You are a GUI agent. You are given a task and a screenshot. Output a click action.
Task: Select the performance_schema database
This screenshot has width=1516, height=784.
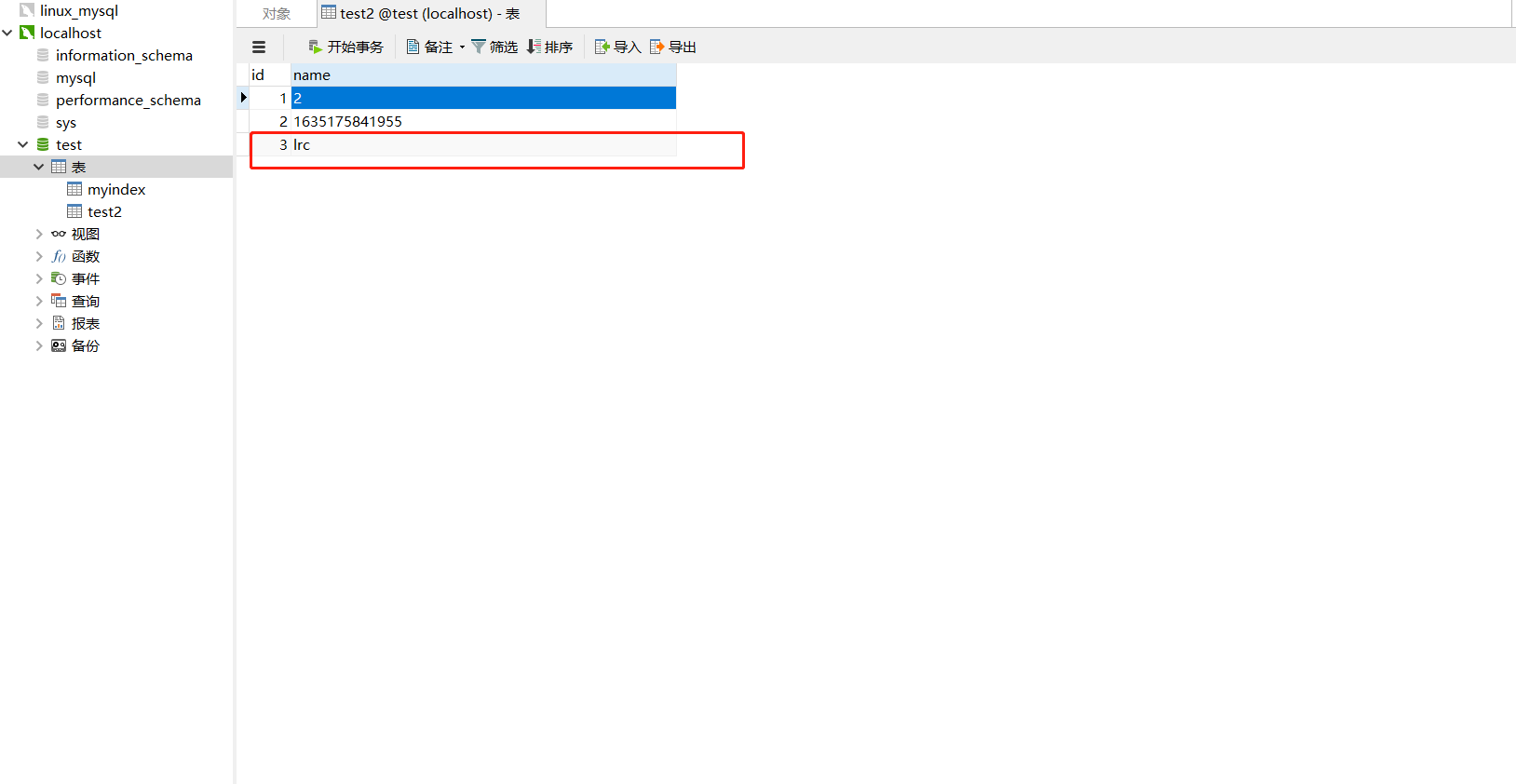[x=129, y=100]
